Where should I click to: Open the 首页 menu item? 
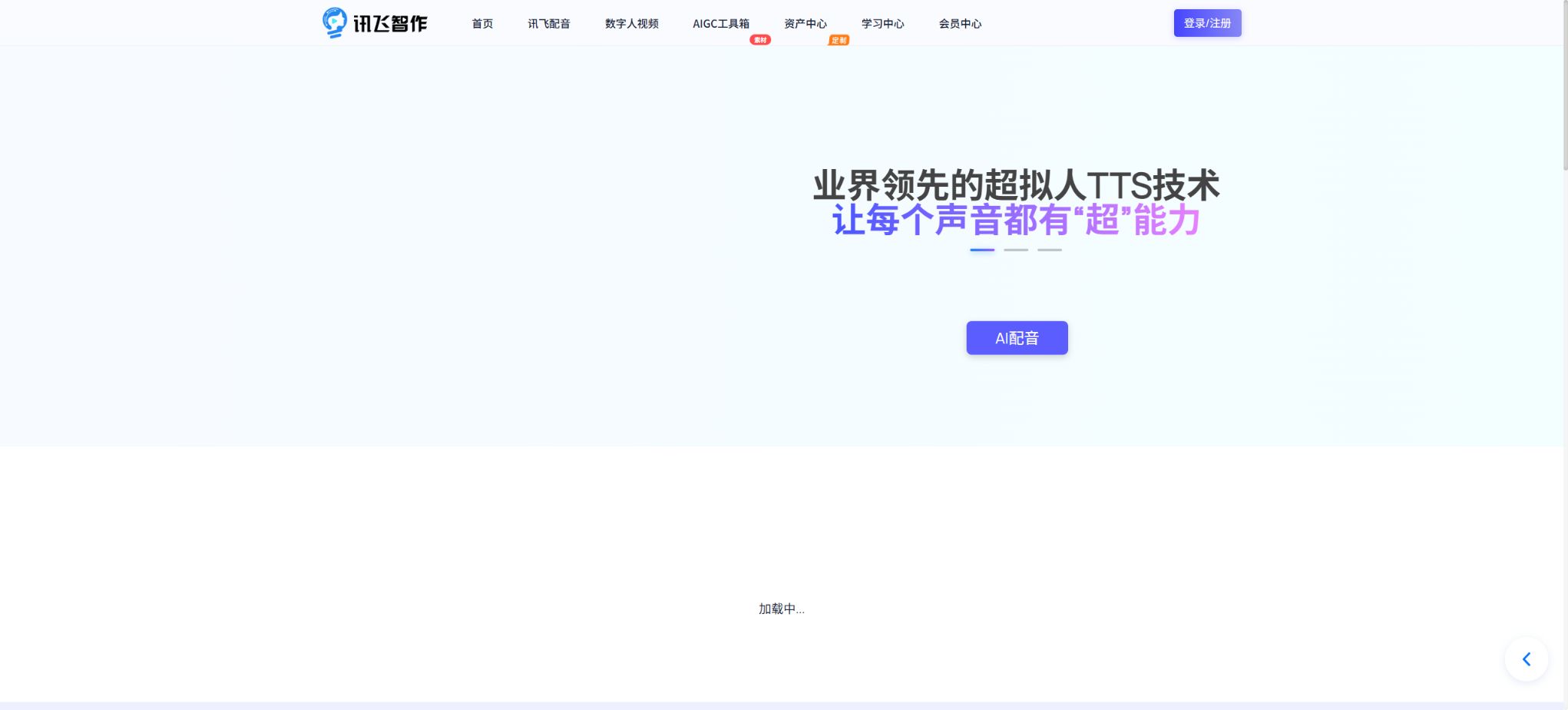(482, 24)
